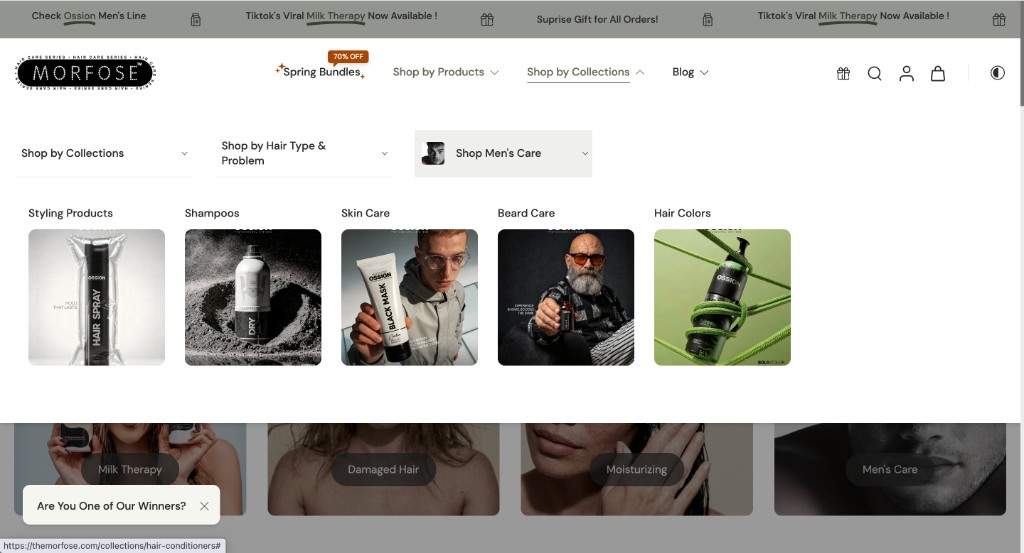
Task: Expand the Shop by Products menu
Action: (x=445, y=72)
